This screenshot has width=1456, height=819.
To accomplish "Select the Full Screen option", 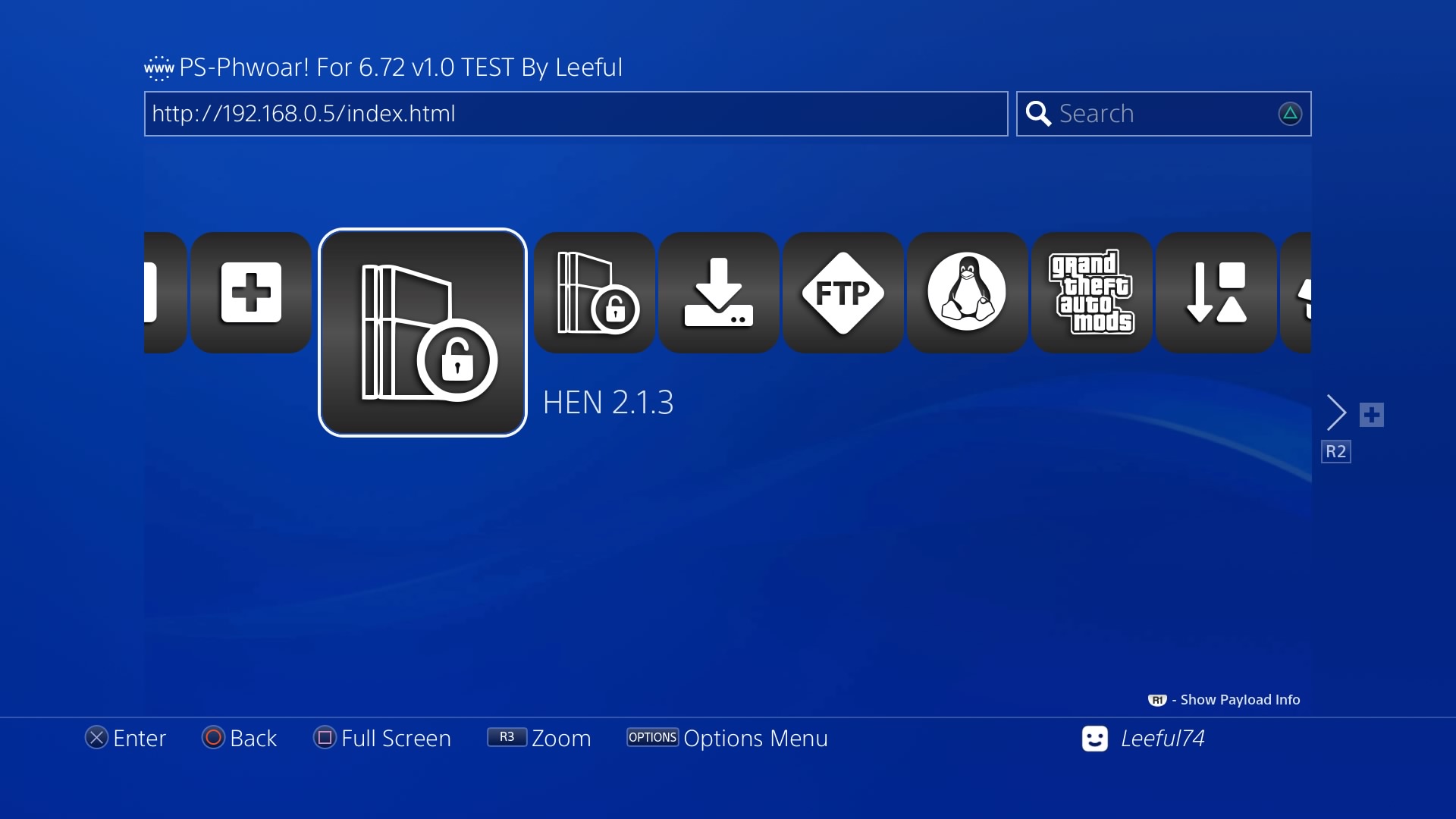I will [x=382, y=738].
